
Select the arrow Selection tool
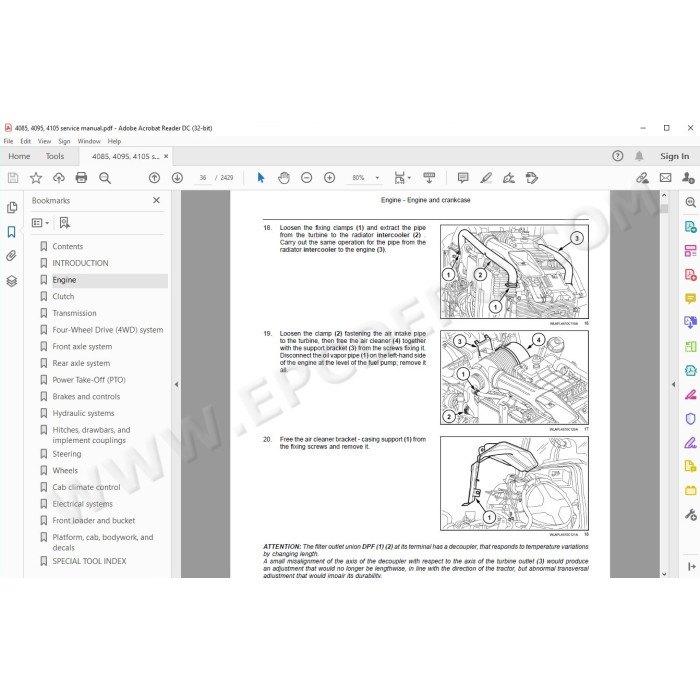pyautogui.click(x=261, y=178)
